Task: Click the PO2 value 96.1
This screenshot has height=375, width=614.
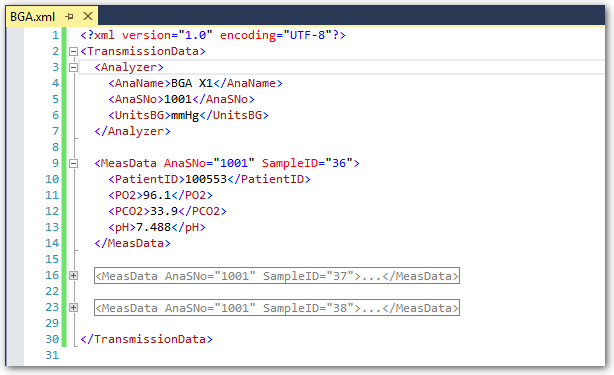Action: pyautogui.click(x=157, y=195)
